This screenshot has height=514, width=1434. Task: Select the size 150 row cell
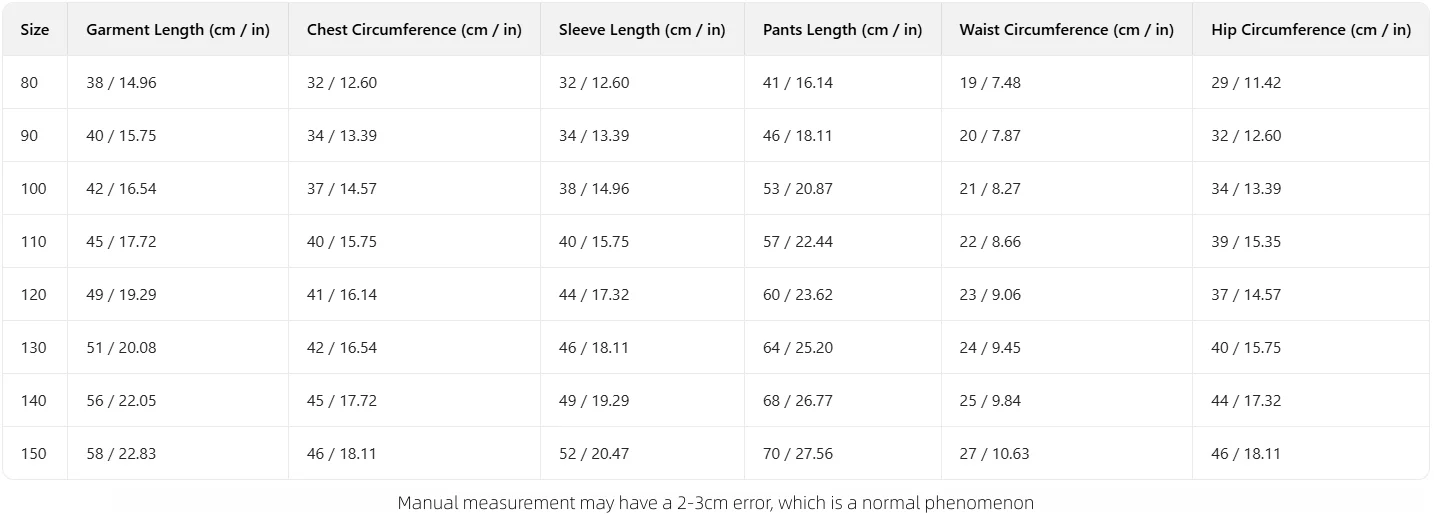tap(33, 454)
